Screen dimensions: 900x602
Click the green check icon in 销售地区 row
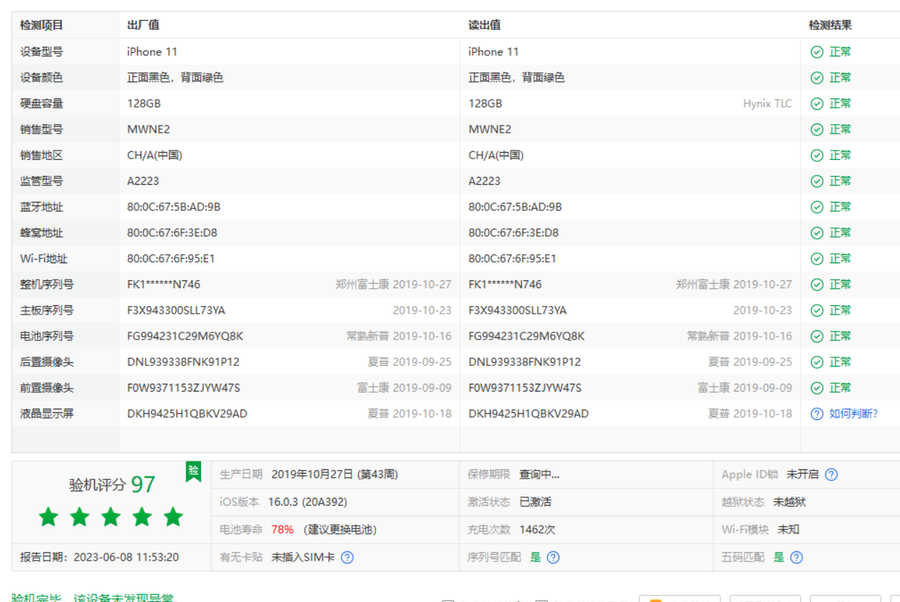click(x=817, y=156)
